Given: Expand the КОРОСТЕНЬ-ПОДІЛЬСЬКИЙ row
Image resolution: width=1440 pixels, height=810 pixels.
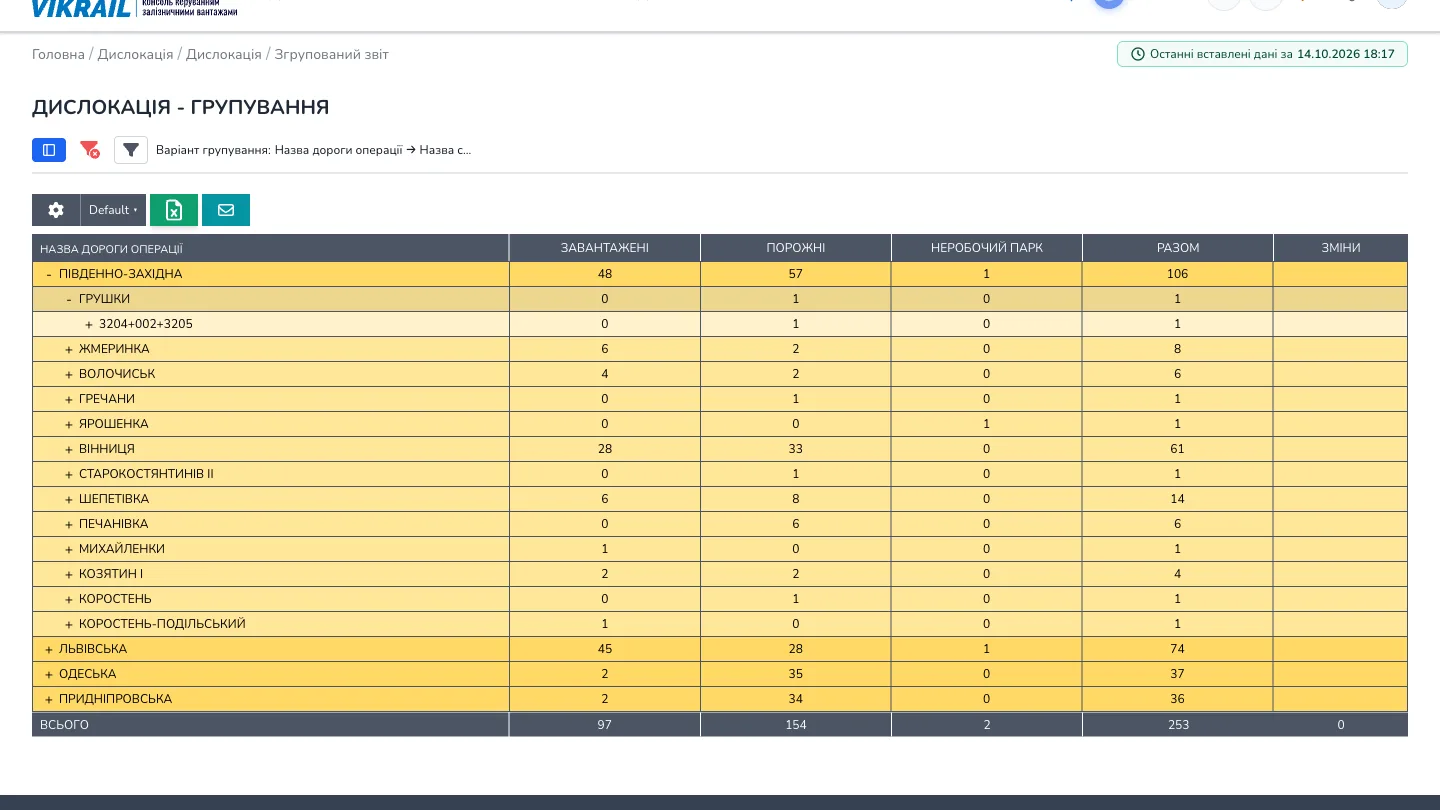Looking at the screenshot, I should (x=69, y=624).
